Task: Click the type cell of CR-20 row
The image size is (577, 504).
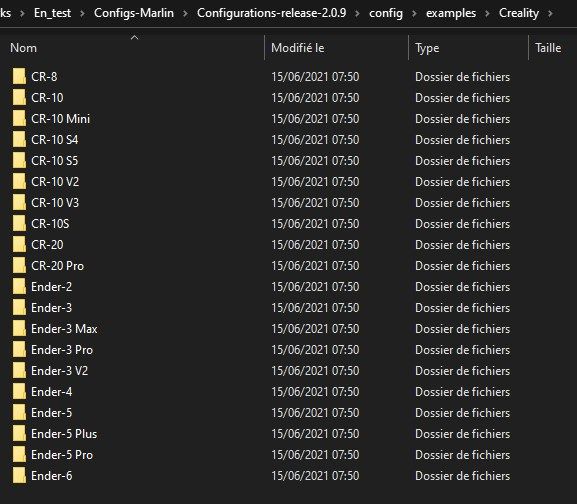Action: point(463,245)
